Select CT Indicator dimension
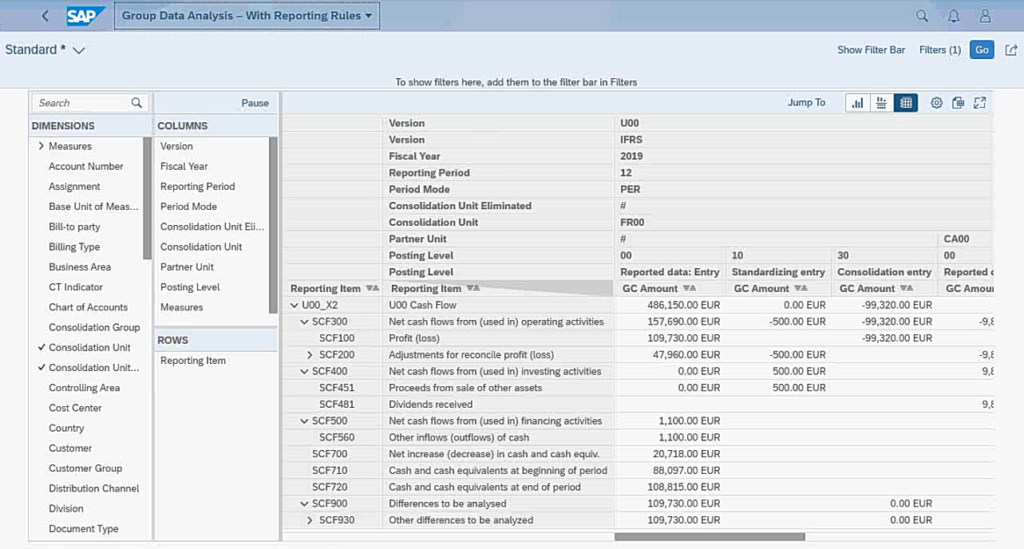 click(76, 287)
